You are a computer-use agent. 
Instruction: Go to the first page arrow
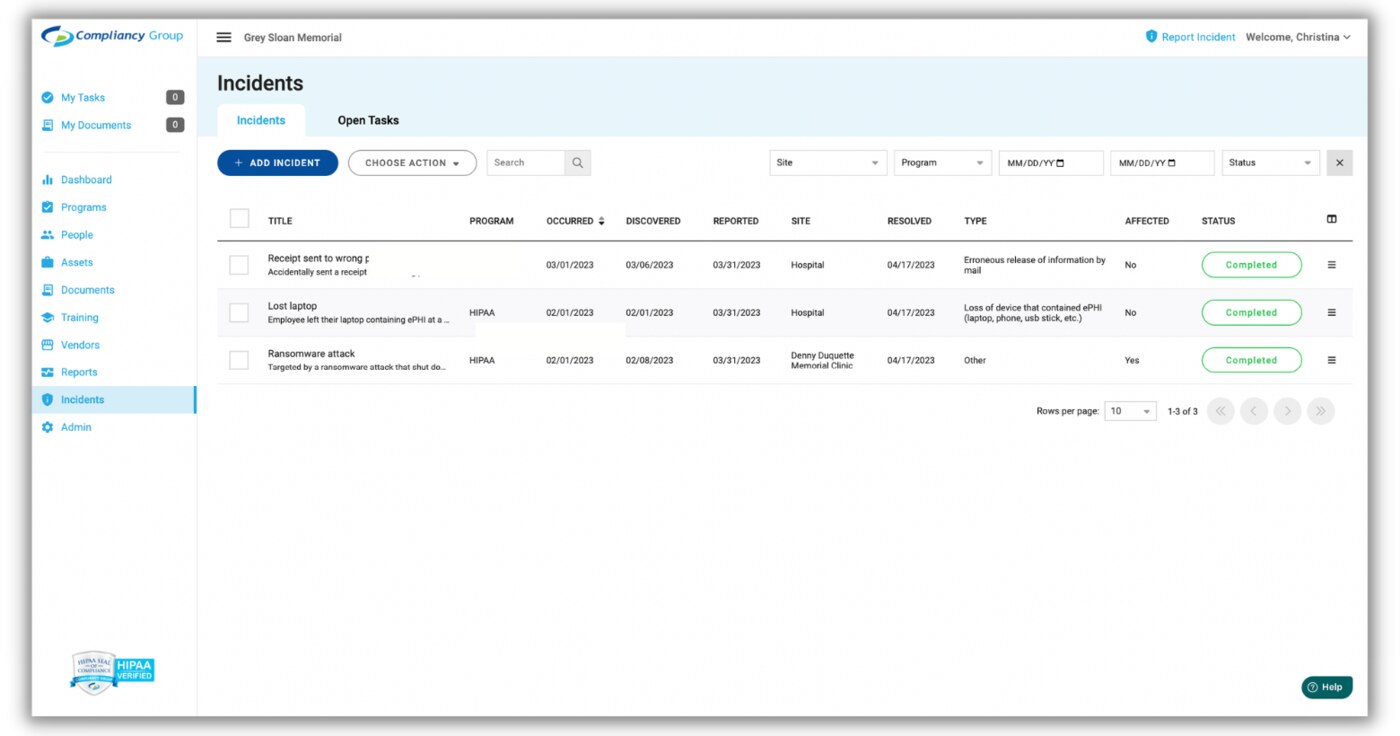point(1221,411)
